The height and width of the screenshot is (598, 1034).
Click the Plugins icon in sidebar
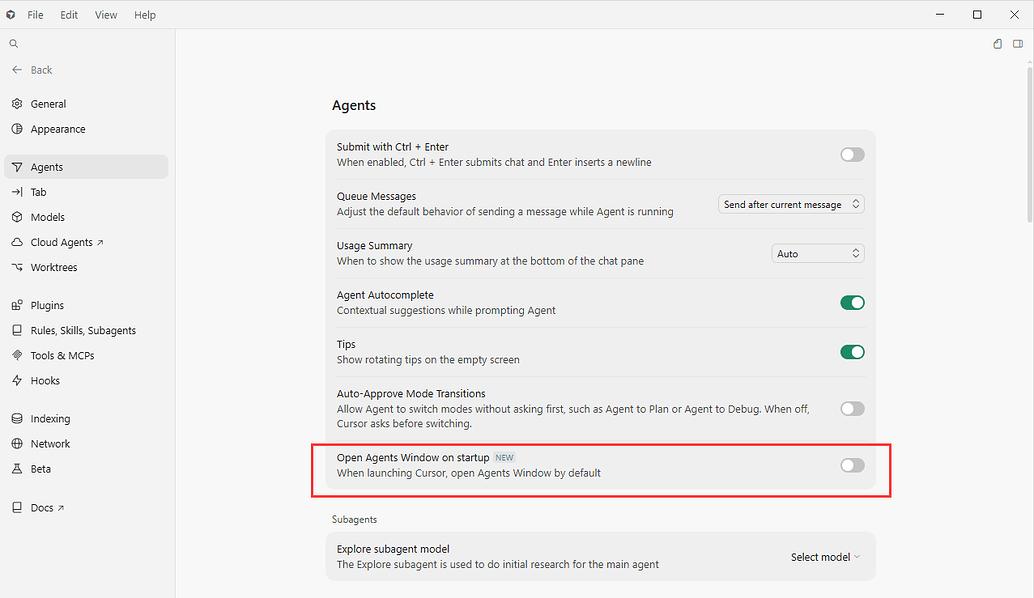[17, 305]
